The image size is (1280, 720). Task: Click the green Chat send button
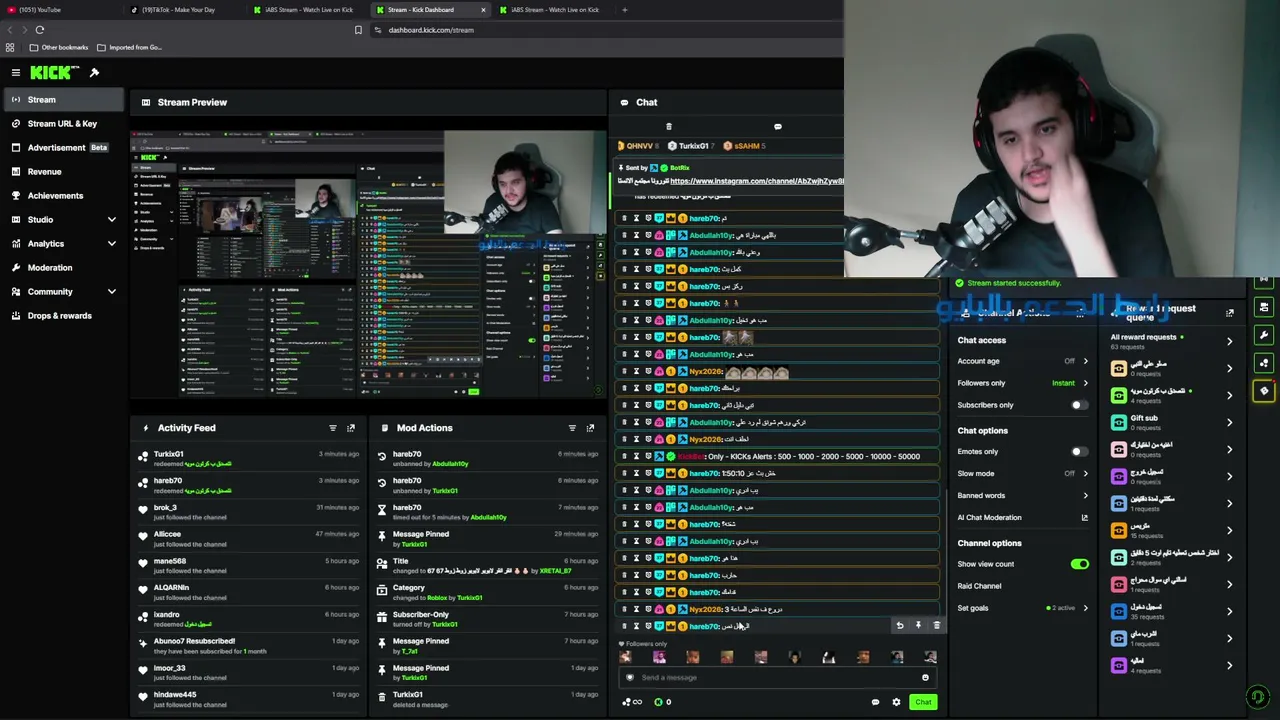click(x=923, y=702)
